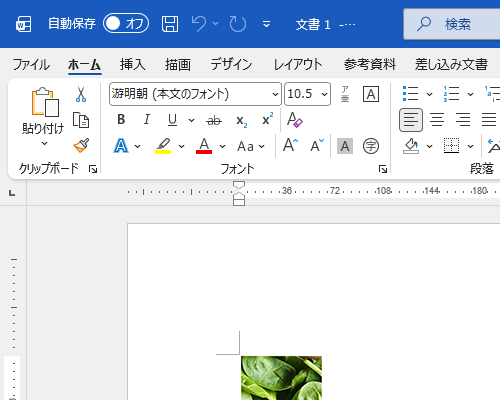Apply numbered list
This screenshot has height=400, width=500.
[451, 94]
